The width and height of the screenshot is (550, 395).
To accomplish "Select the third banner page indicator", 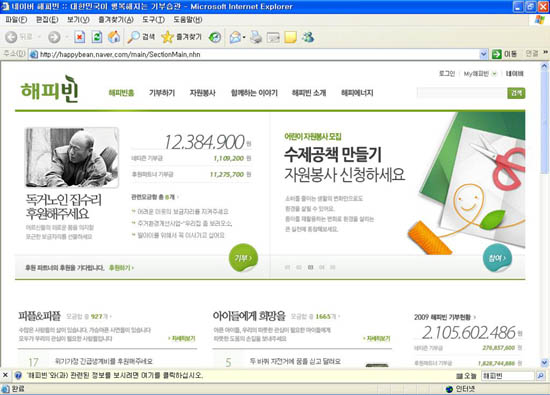I will (x=310, y=267).
